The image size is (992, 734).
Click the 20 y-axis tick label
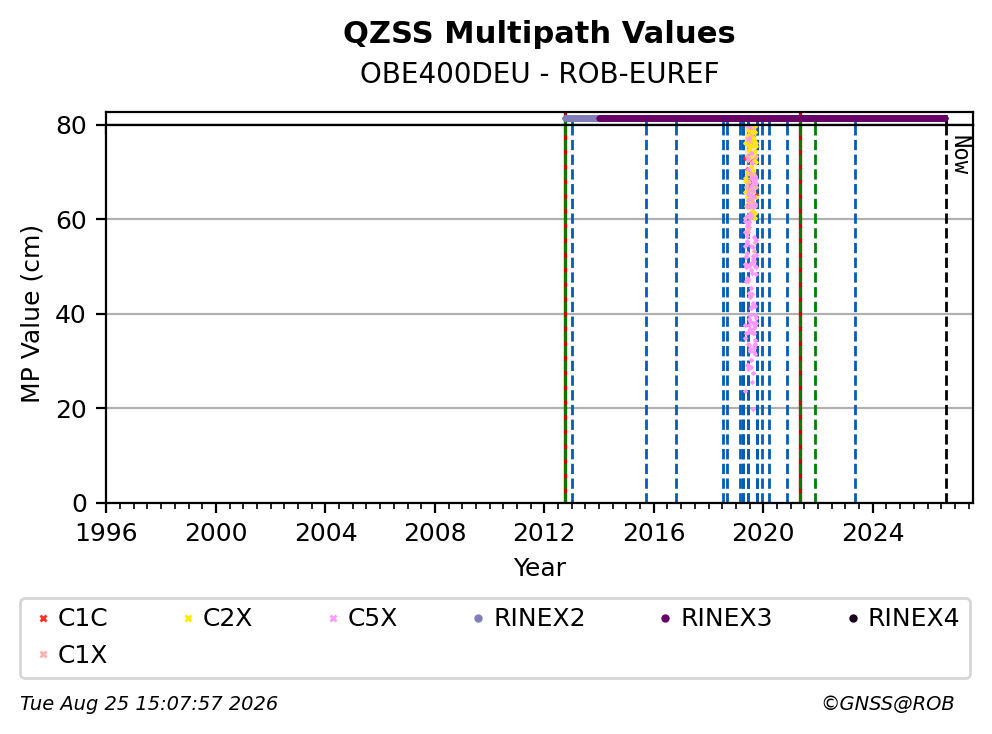pyautogui.click(x=71, y=409)
